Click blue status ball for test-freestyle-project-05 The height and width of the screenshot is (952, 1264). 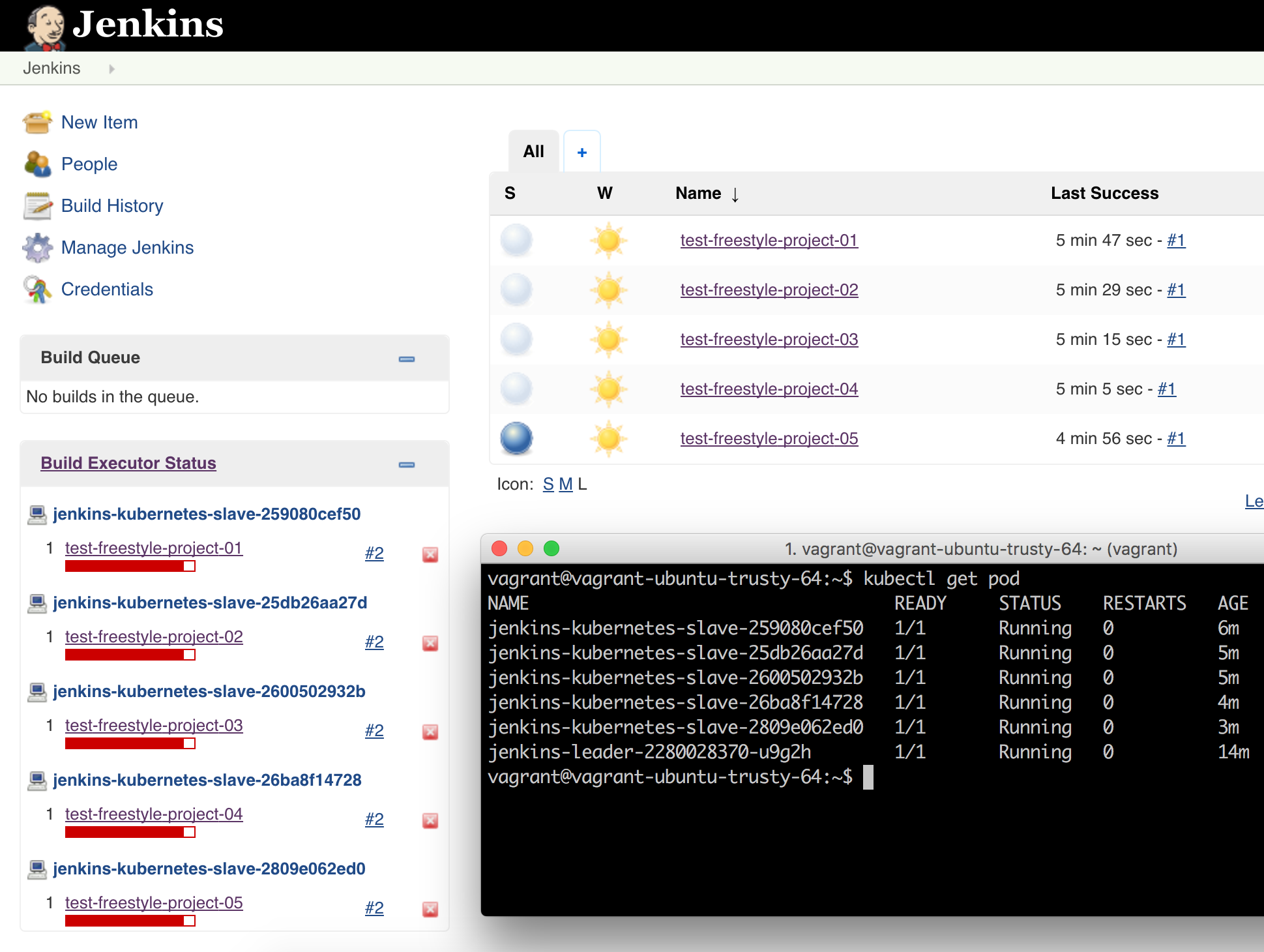516,438
